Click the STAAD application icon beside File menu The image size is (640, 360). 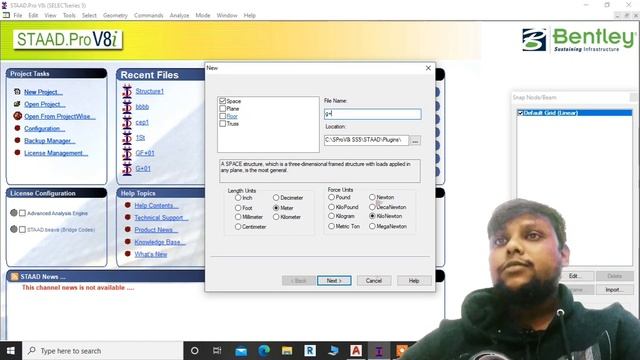6,15
